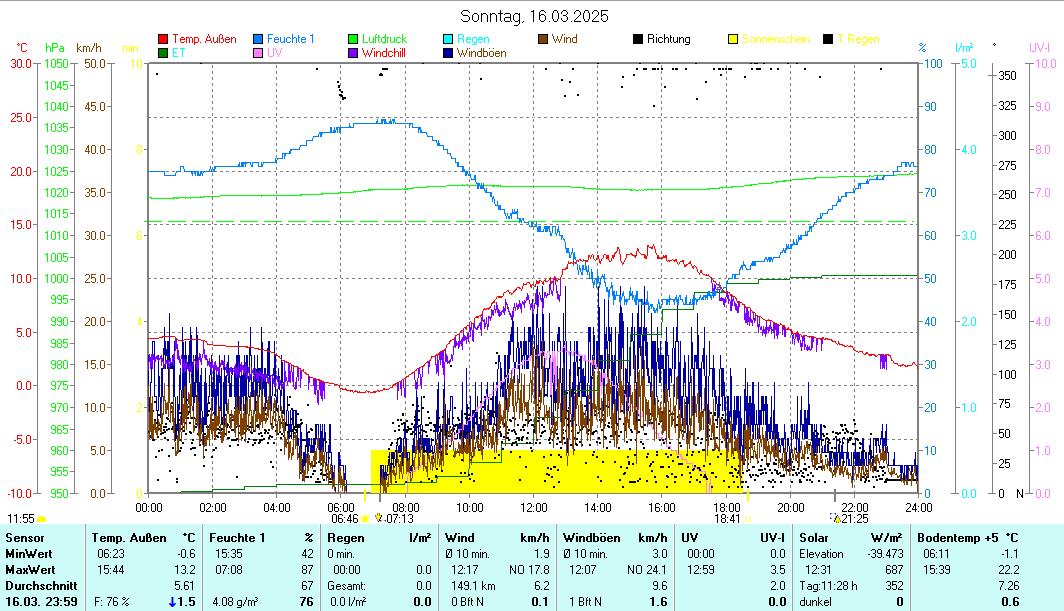Click the sunset marker icon after 18:41
This screenshot has height=611, width=1064.
pyautogui.click(x=748, y=519)
